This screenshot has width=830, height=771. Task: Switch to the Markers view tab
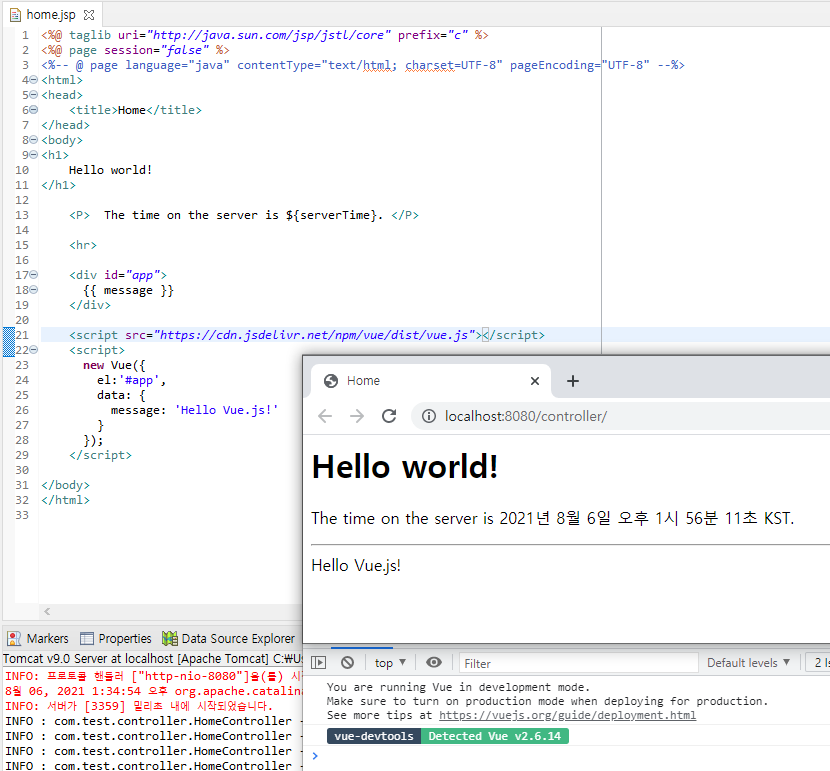[38, 639]
